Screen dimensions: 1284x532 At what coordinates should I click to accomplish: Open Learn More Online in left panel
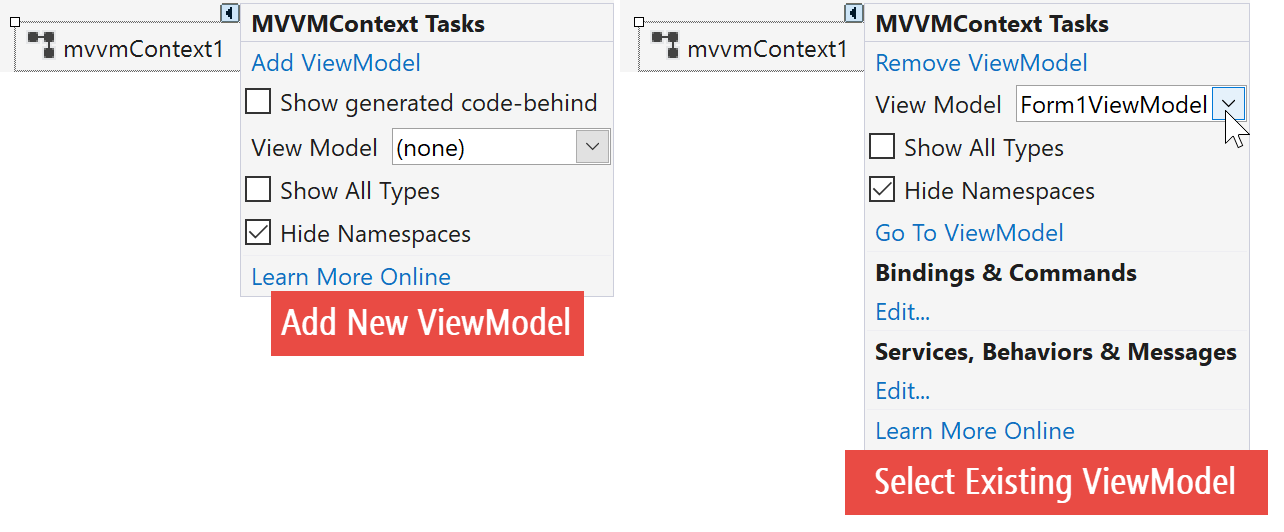[x=351, y=277]
